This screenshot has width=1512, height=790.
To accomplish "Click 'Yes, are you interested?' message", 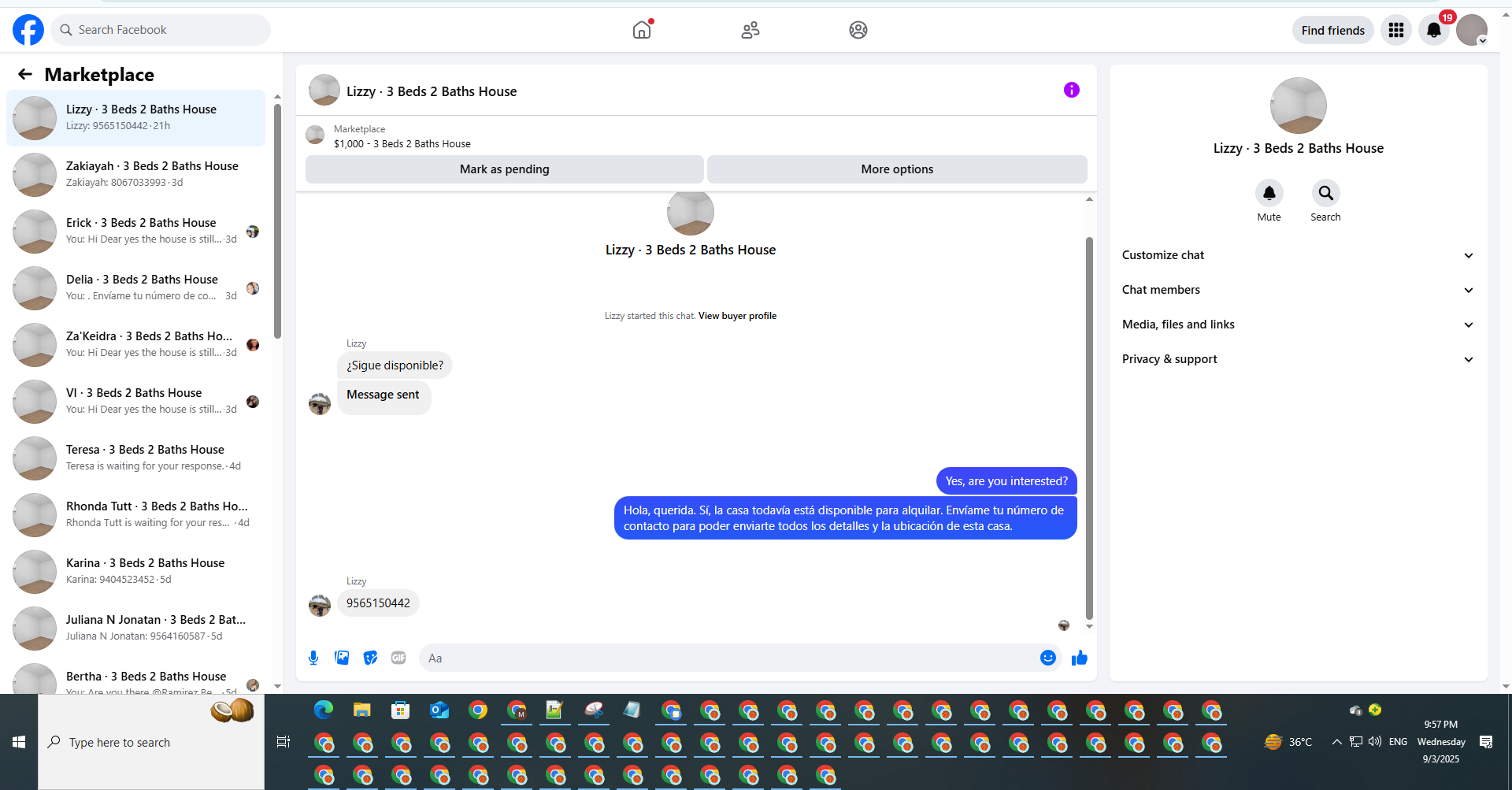I will (x=1006, y=481).
